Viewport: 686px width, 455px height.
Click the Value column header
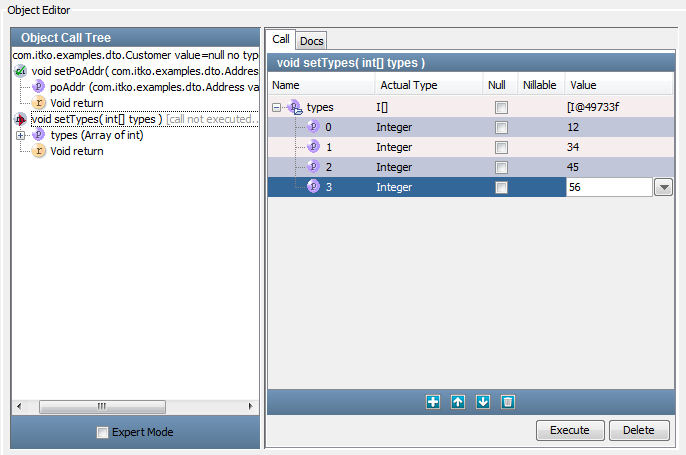[619, 85]
